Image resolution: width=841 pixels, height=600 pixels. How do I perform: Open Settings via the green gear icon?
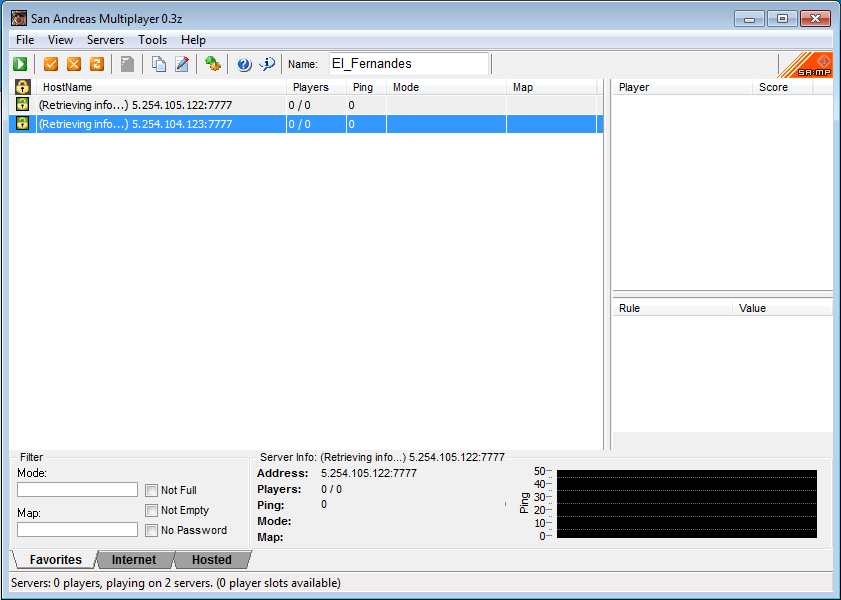(x=213, y=64)
